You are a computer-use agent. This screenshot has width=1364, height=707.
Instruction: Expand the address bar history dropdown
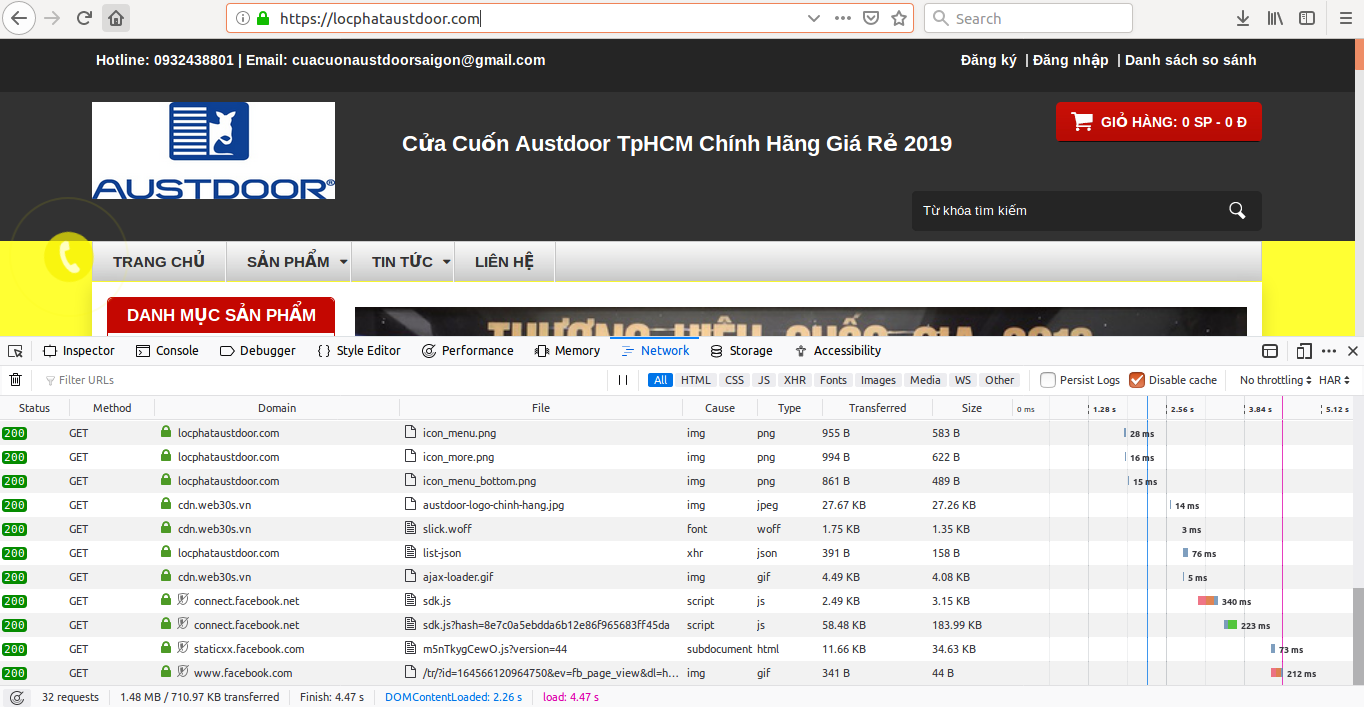click(813, 18)
